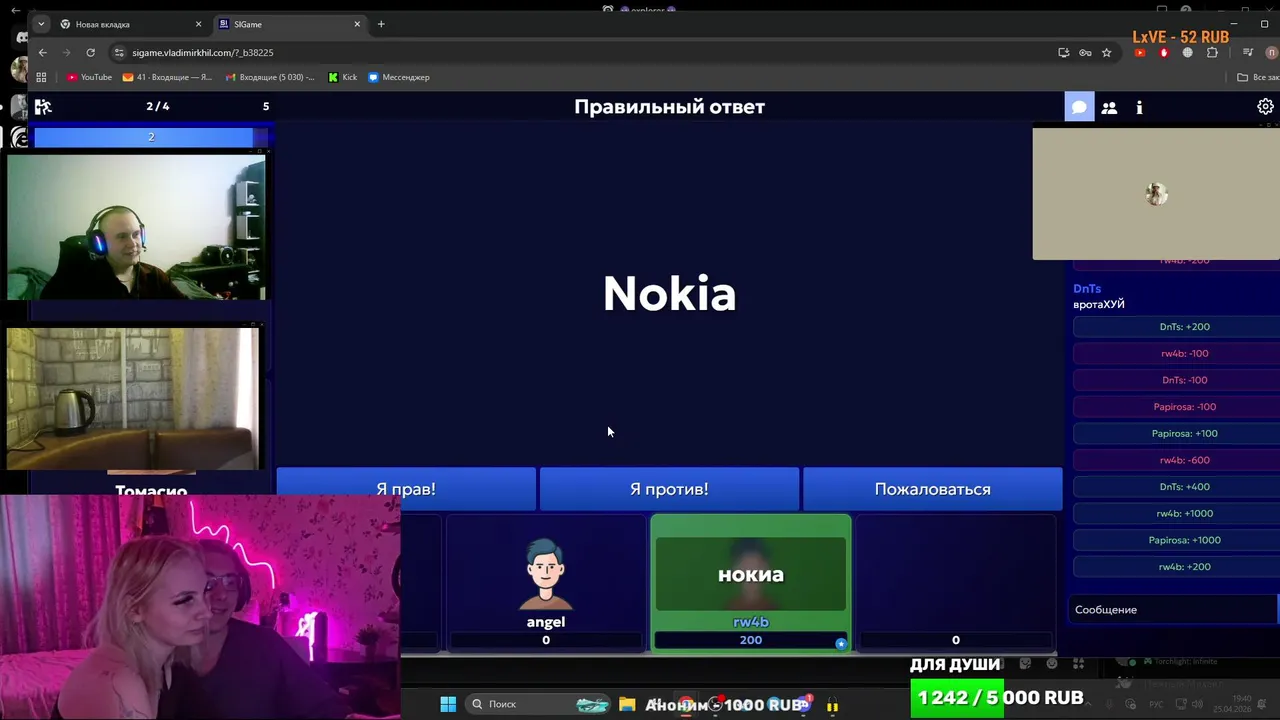Open a new browser tab
This screenshot has width=1280, height=720.
381,24
